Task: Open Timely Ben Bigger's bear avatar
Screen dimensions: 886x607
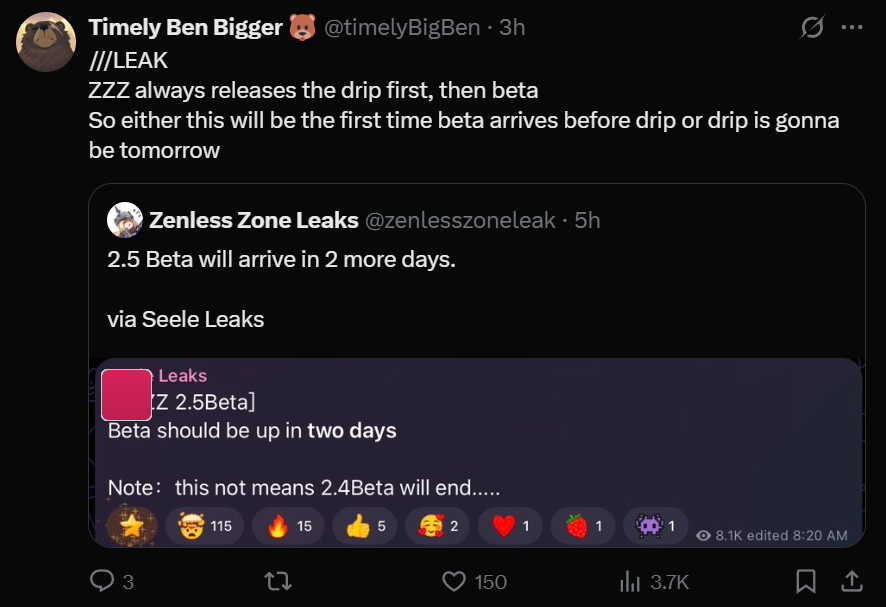Action: pyautogui.click(x=46, y=42)
